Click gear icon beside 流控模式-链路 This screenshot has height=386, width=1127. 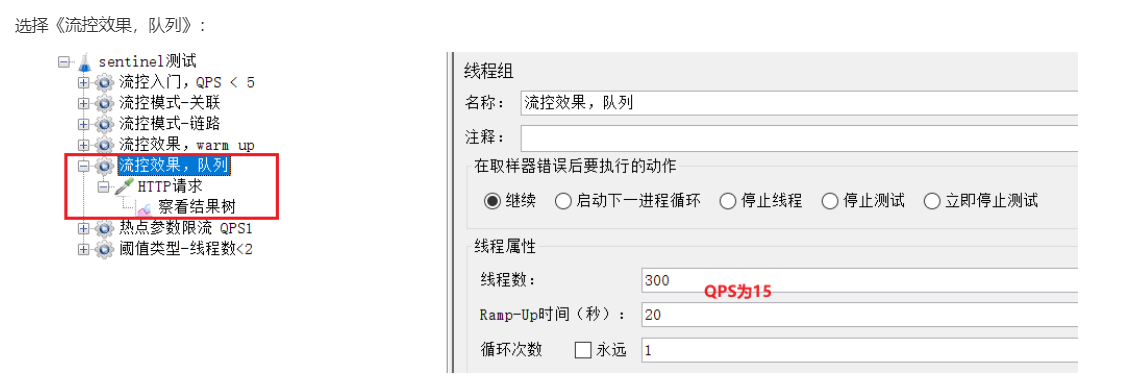click(105, 124)
